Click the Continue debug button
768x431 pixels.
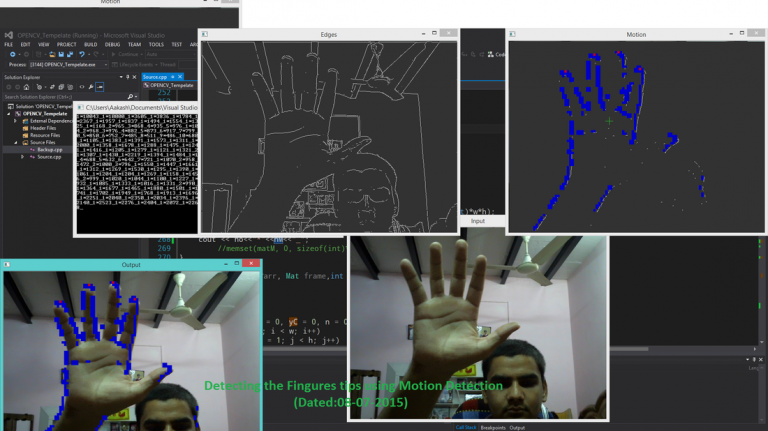coord(125,54)
